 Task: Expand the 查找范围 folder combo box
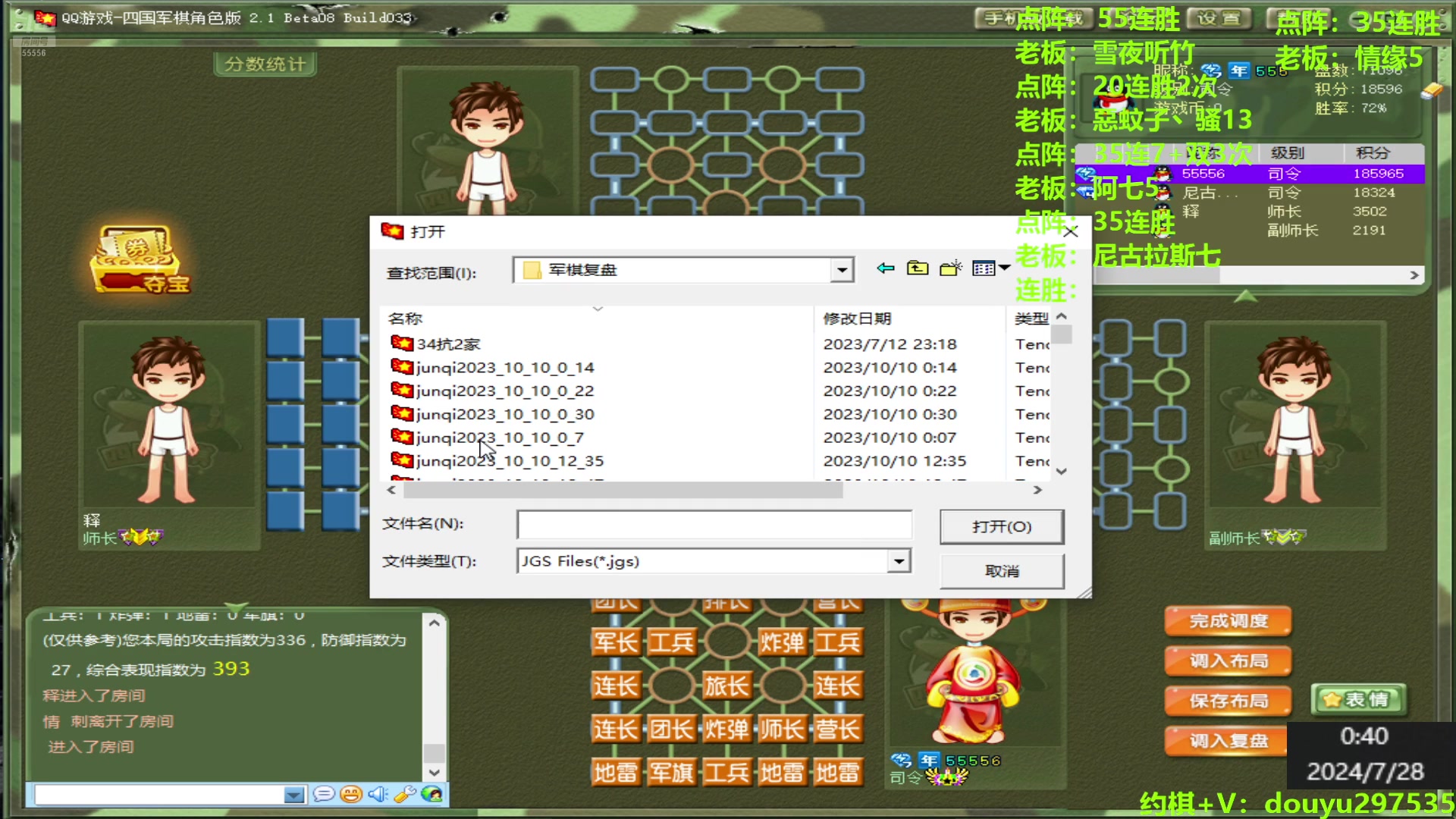842,270
